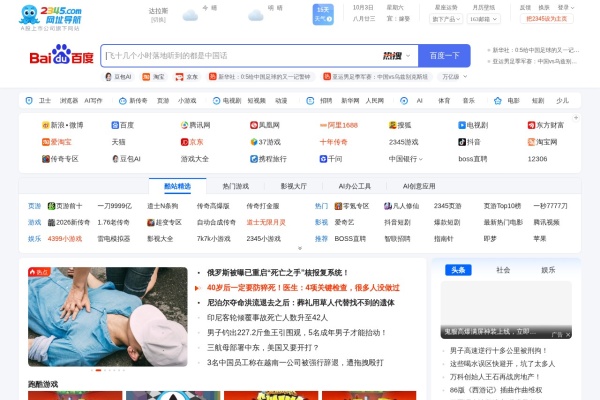Viewport: 600px width, 400px height.
Task: Select the 娱乐 news tab
Action: [548, 270]
